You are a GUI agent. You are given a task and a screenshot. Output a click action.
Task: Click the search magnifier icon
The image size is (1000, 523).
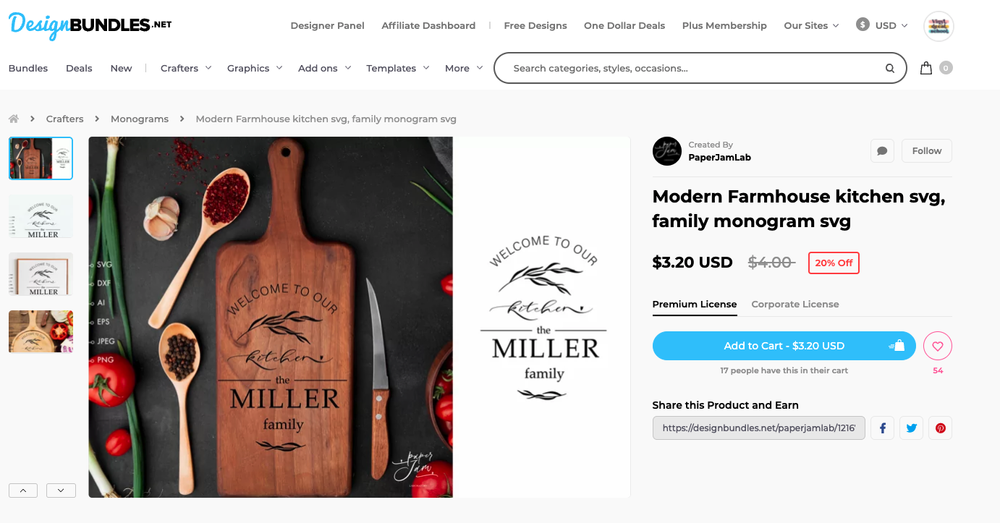coord(889,68)
